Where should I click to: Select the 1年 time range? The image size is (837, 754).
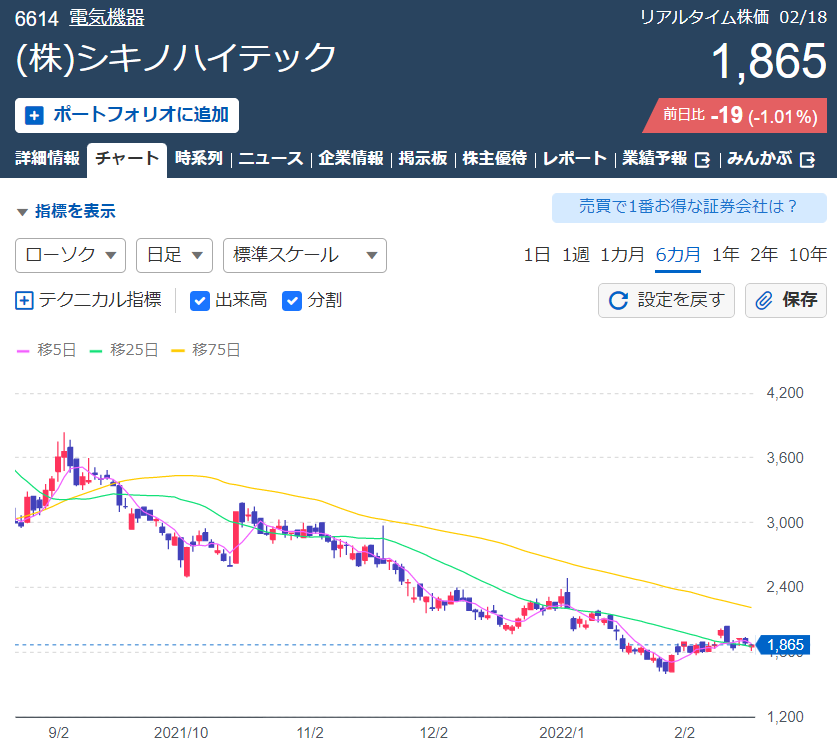[x=725, y=255]
